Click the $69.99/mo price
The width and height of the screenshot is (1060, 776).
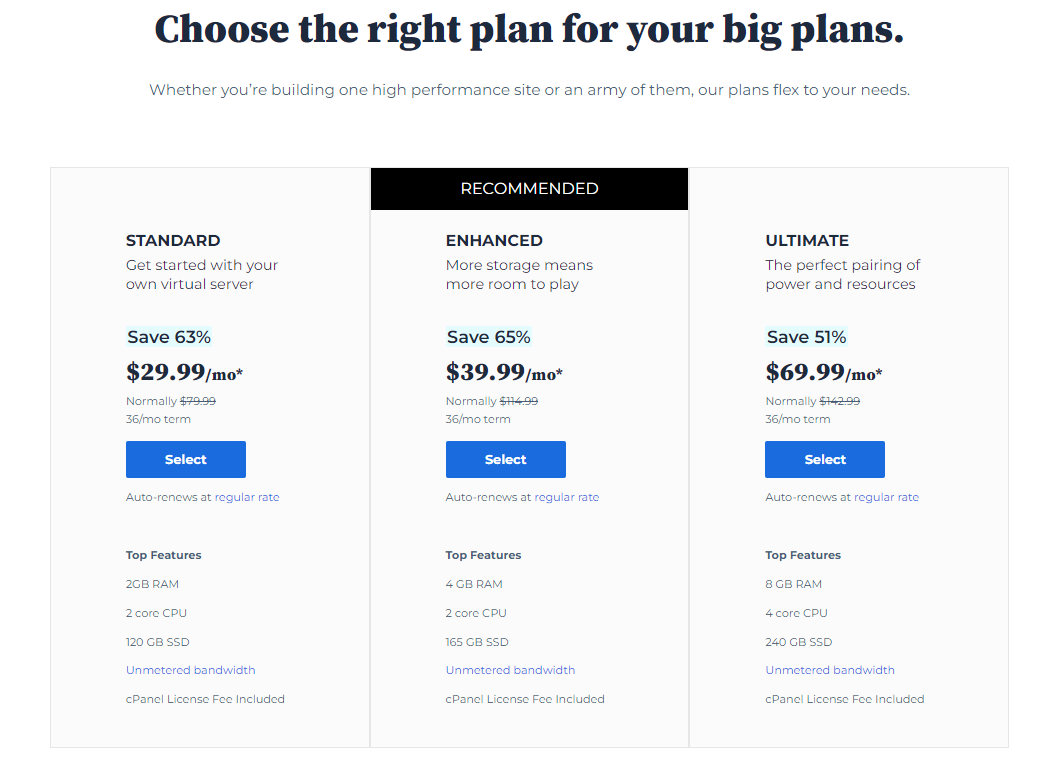[x=824, y=372]
